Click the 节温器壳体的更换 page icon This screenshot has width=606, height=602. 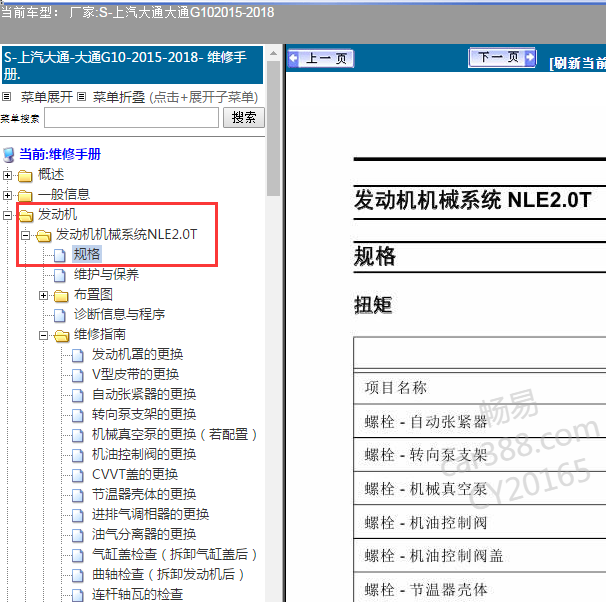click(78, 495)
